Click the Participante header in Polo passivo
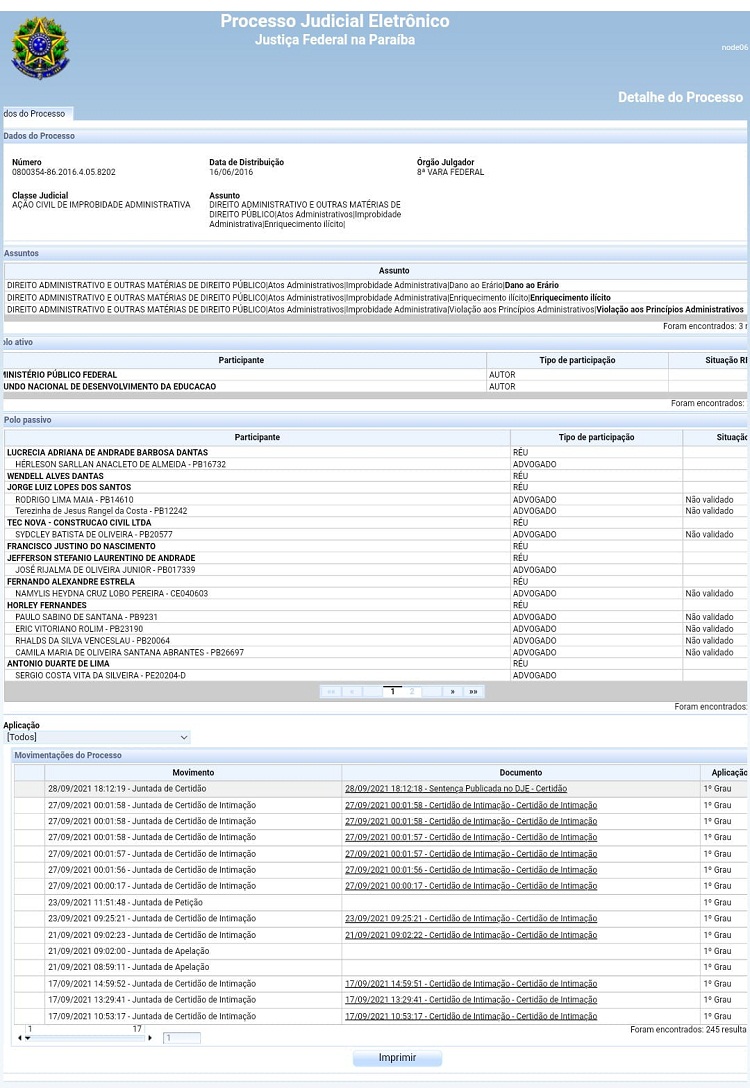 [x=257, y=437]
